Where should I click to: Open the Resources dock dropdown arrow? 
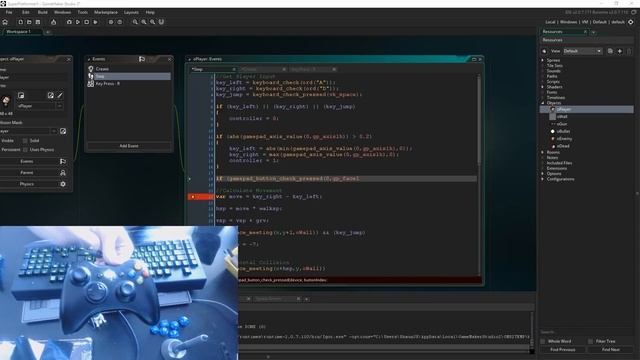(593, 32)
